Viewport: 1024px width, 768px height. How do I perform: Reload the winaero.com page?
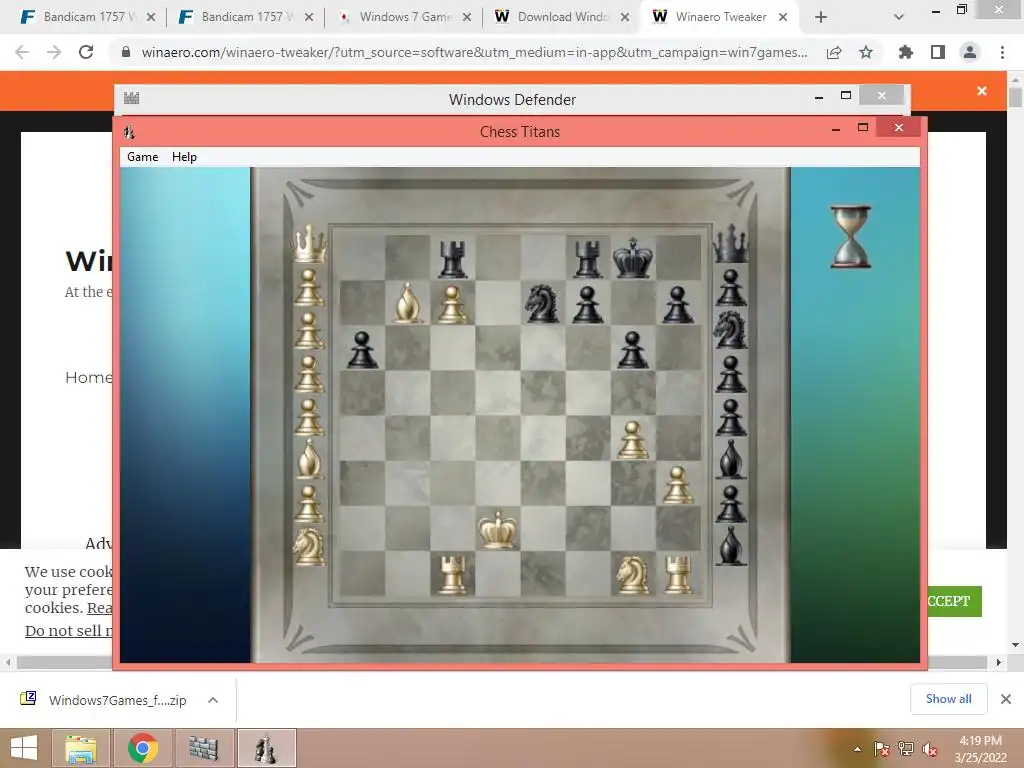[86, 52]
